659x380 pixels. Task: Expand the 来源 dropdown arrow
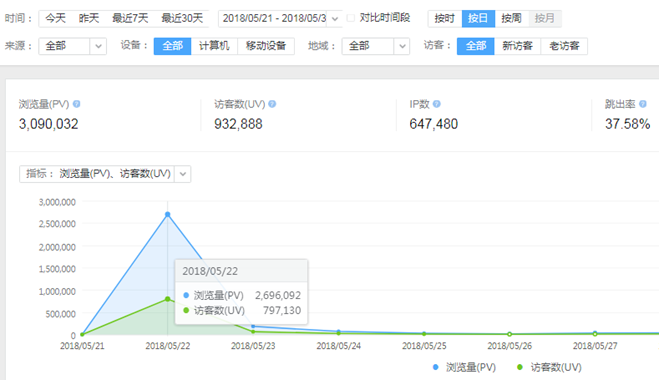pyautogui.click(x=98, y=46)
